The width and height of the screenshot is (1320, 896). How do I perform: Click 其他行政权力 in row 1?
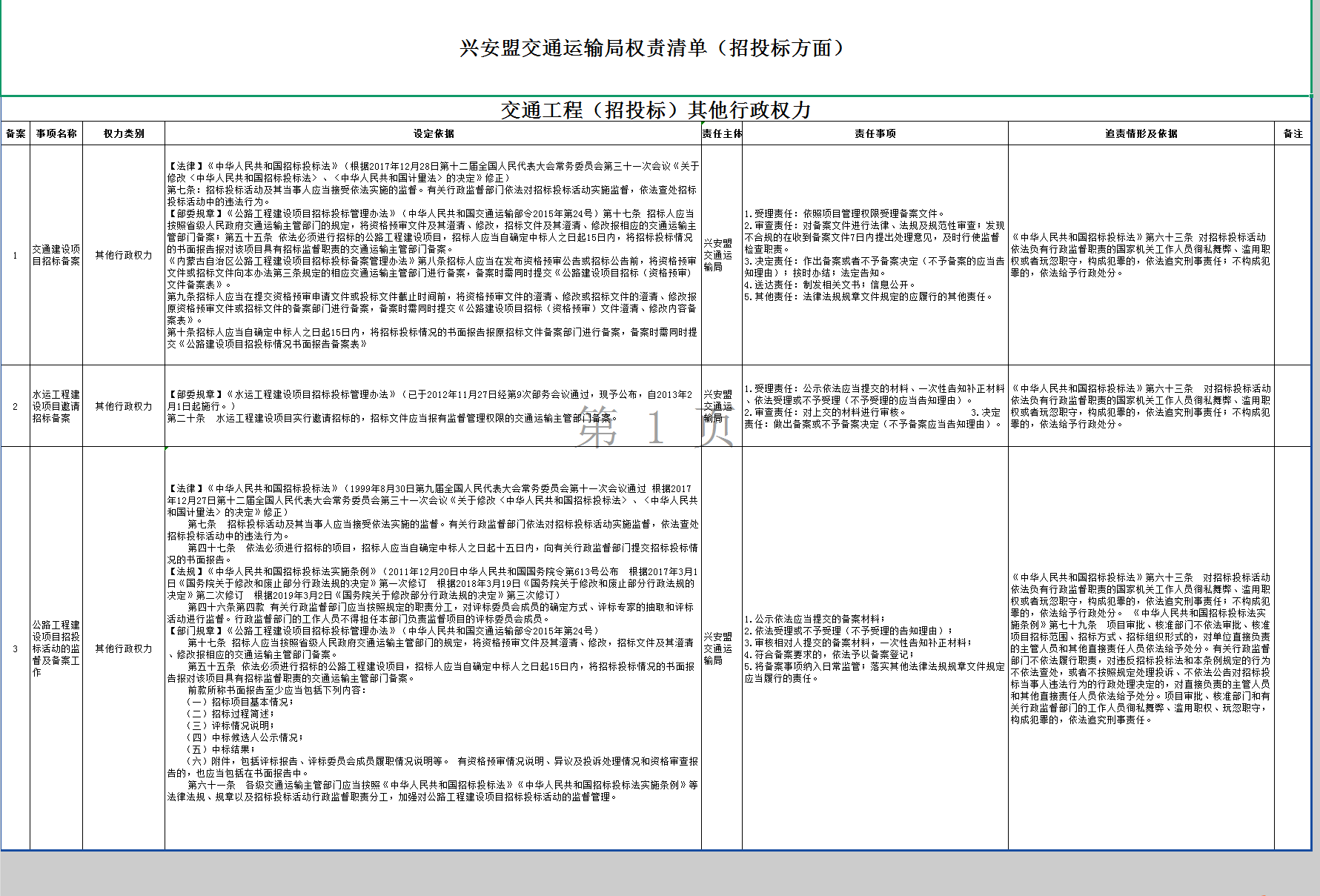click(124, 255)
